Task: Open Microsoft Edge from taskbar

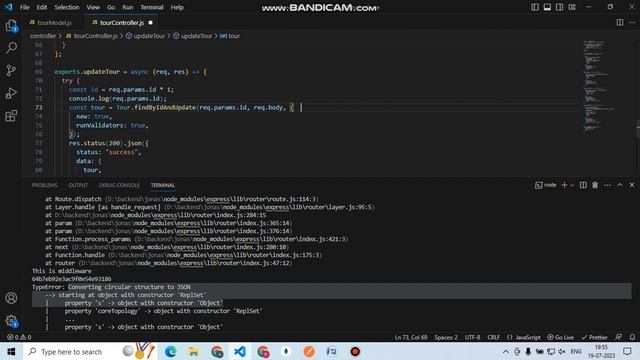Action: (171, 351)
